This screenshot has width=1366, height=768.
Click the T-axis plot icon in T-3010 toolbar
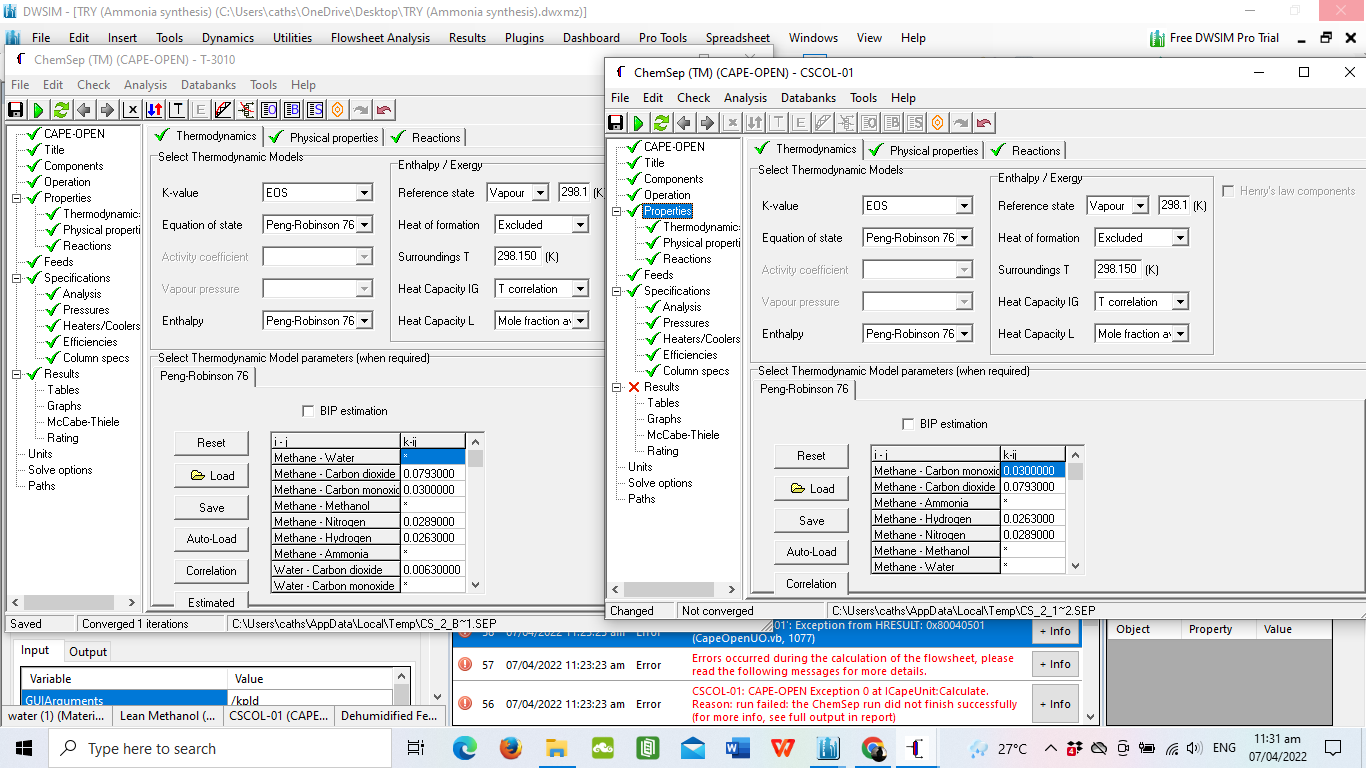[177, 110]
